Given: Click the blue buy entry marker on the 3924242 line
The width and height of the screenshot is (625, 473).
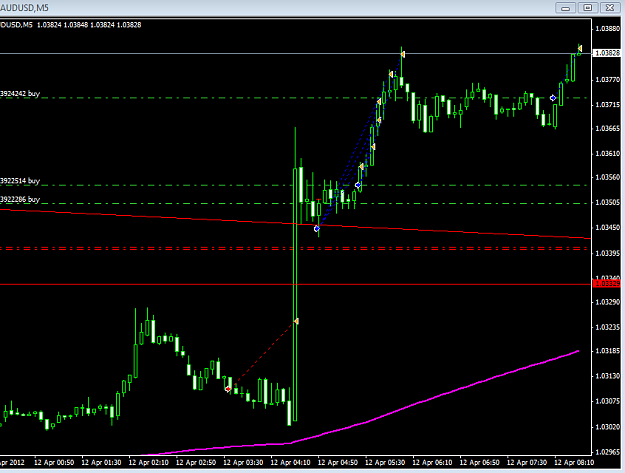Looking at the screenshot, I should pyautogui.click(x=553, y=98).
